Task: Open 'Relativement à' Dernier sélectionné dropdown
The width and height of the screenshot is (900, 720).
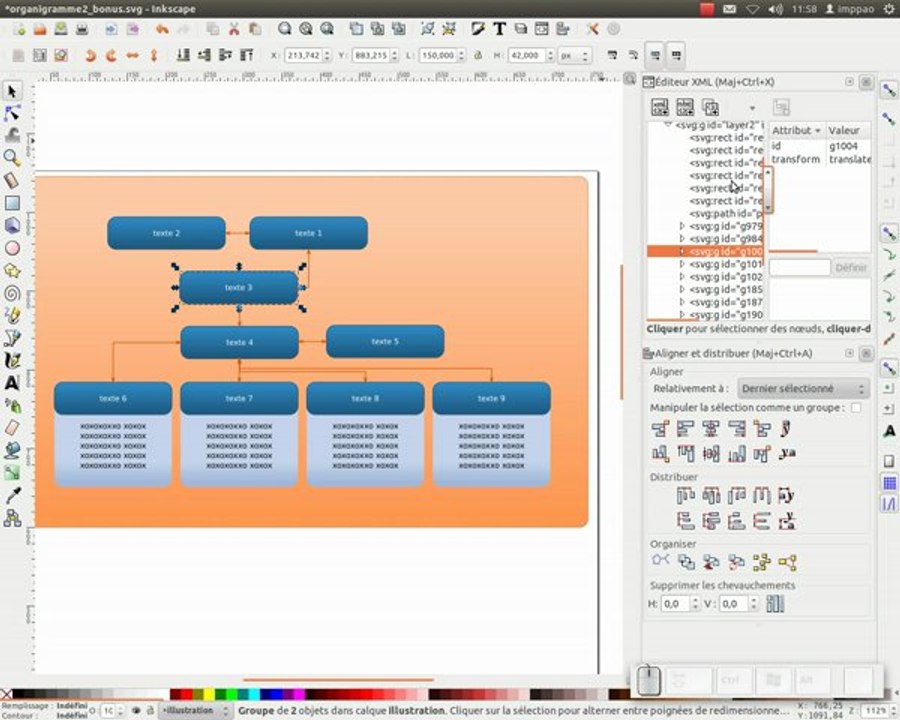Action: 803,389
